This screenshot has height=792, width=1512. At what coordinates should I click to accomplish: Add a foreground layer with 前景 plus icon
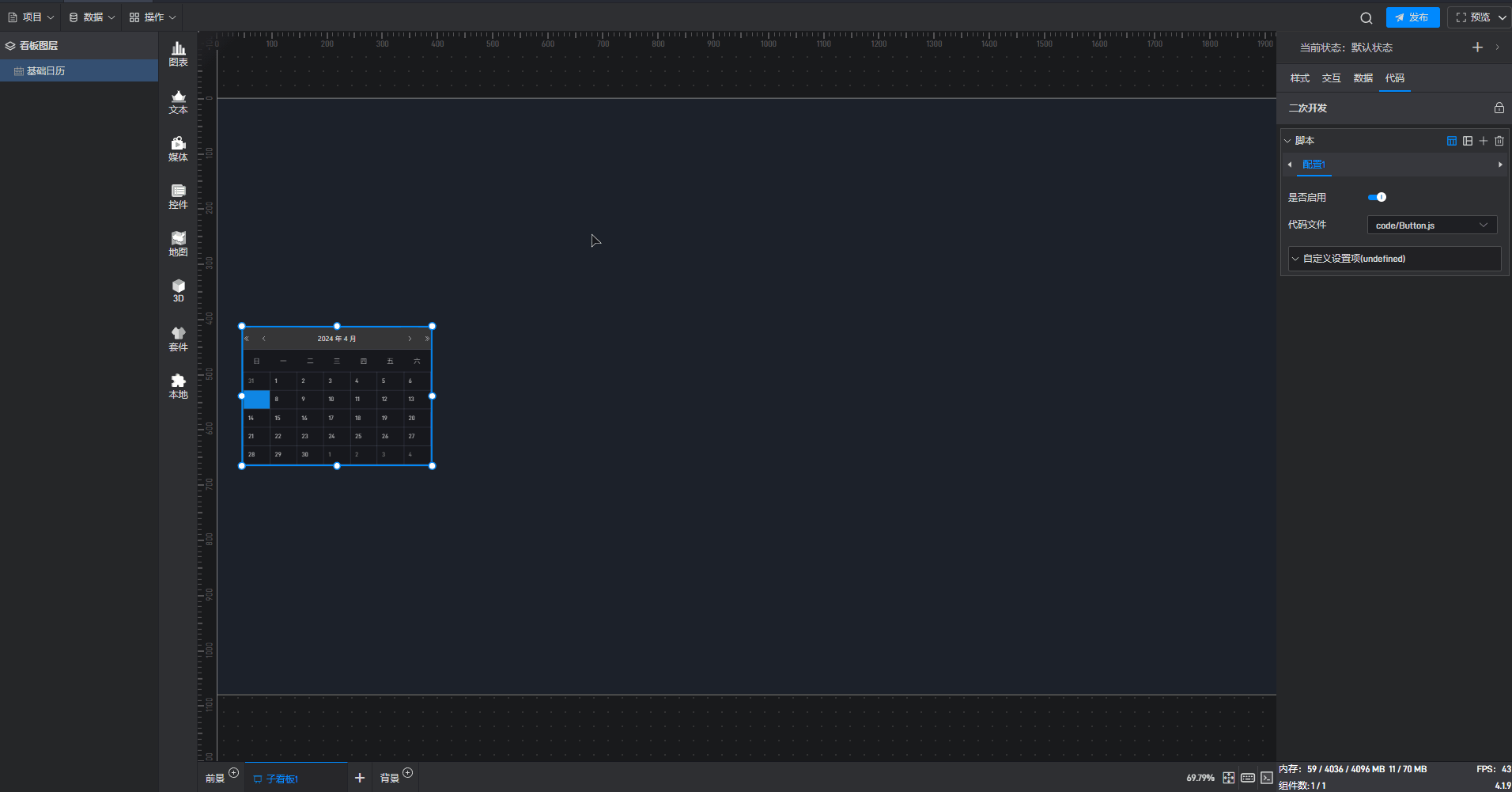(233, 772)
